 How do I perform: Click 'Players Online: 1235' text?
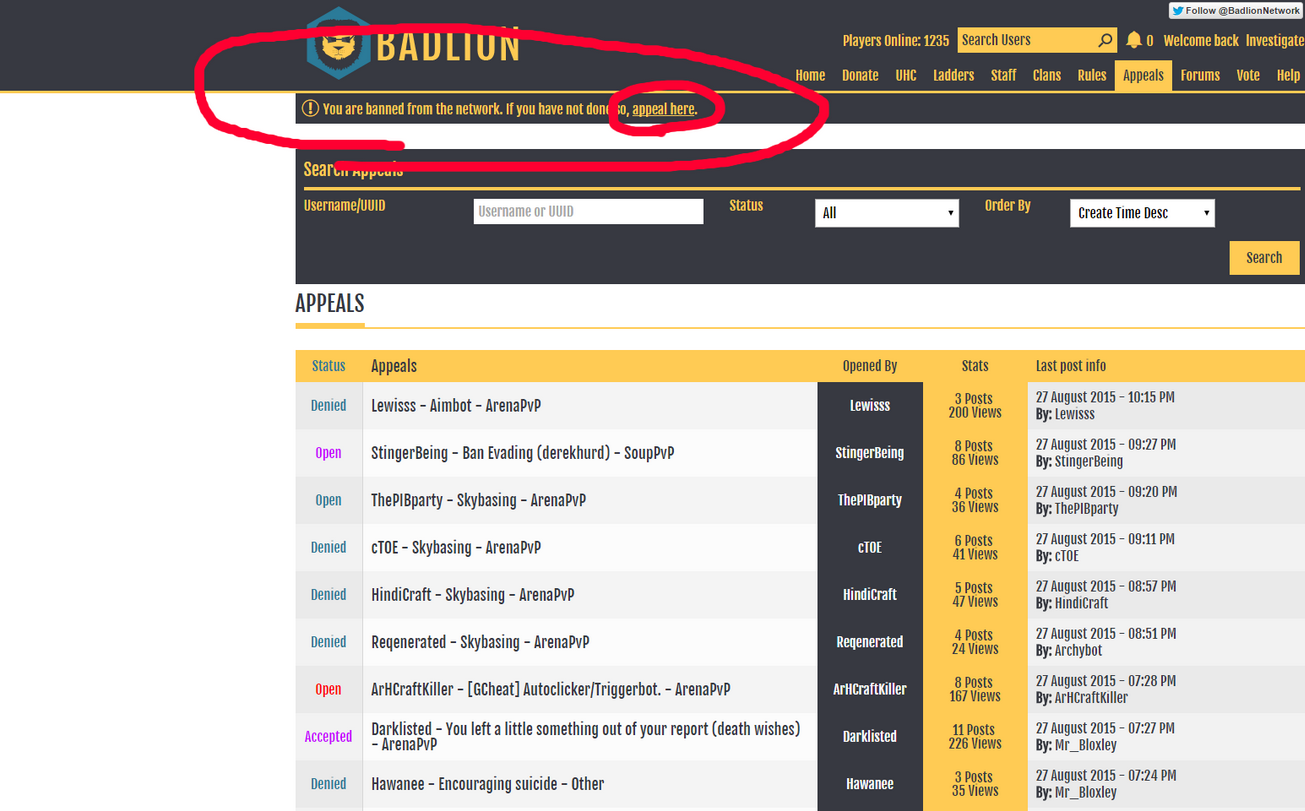tap(896, 41)
